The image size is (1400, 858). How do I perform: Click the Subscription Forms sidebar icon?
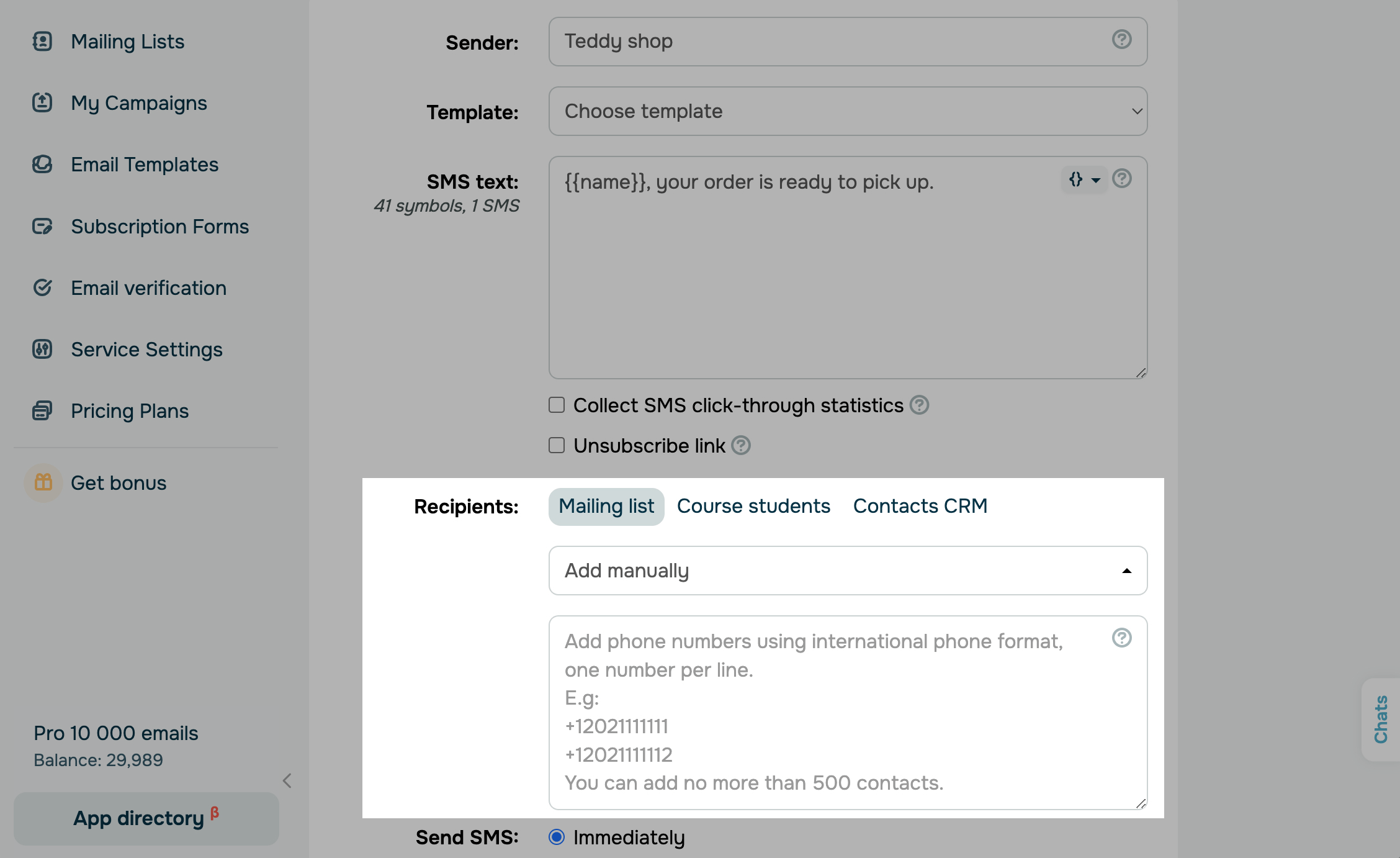coord(42,227)
